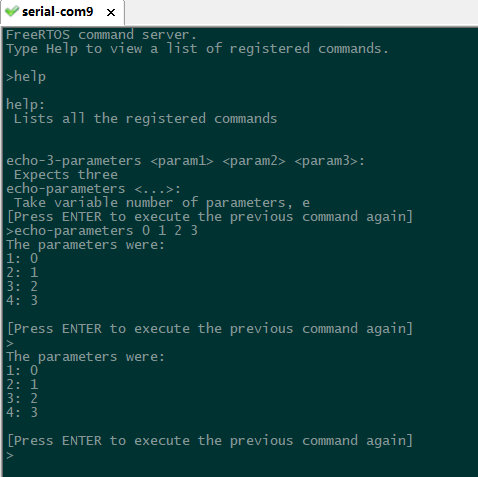Image resolution: width=478 pixels, height=477 pixels.
Task: Click the "Expects three" text line
Action: point(66,175)
